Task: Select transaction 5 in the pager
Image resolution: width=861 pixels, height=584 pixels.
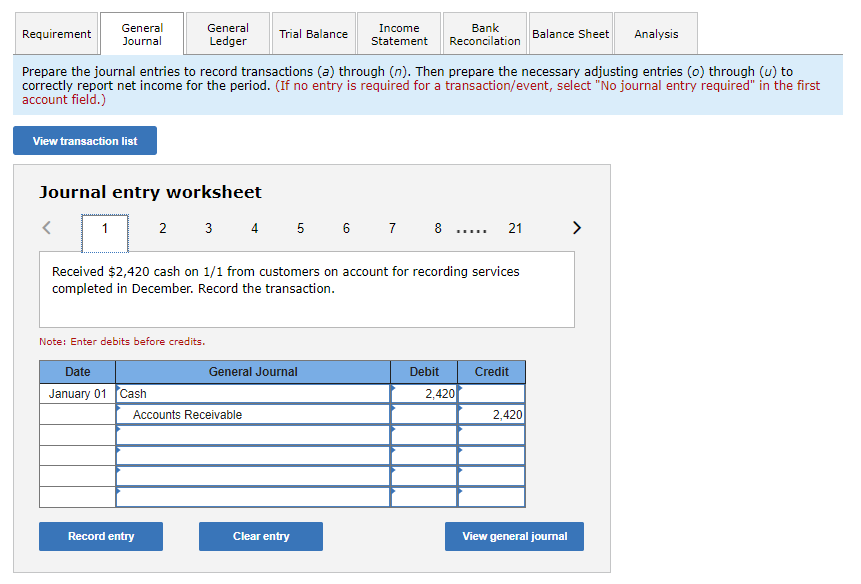Action: 300,228
